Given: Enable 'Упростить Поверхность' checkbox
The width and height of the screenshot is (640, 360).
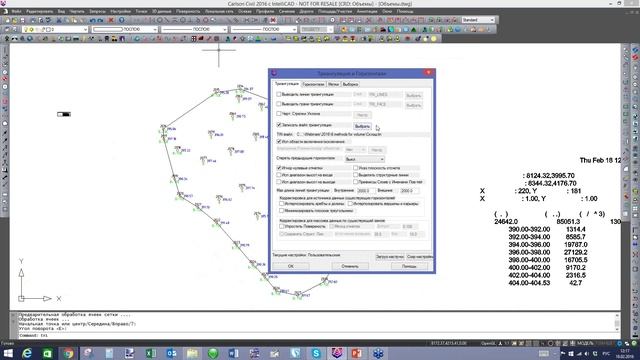Looking at the screenshot, I should coord(282,226).
